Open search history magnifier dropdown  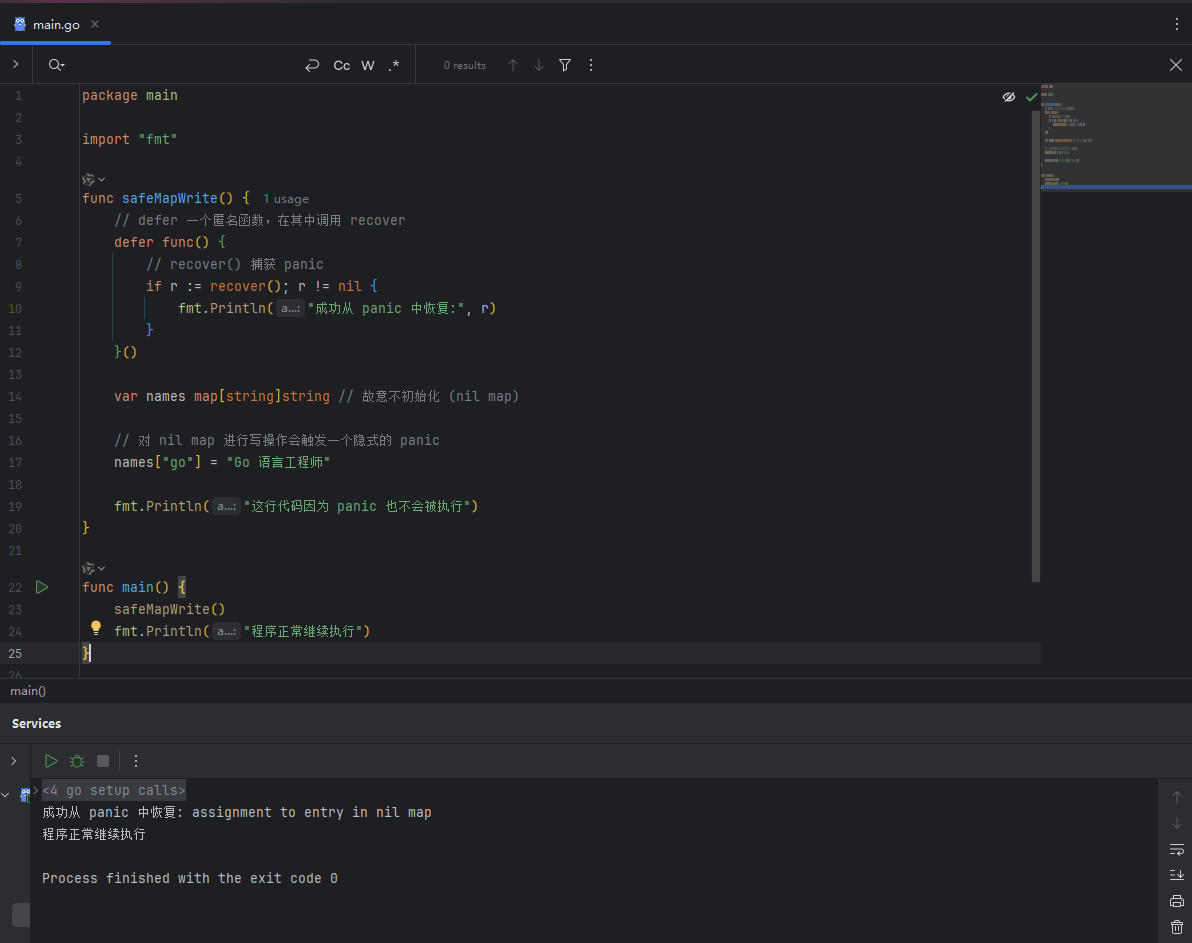56,65
